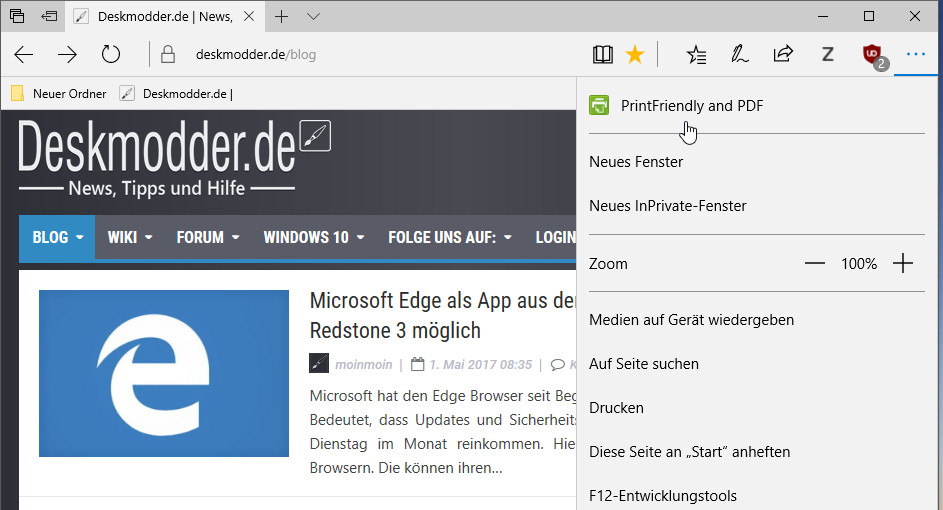Click the 100% zoom value
The height and width of the screenshot is (510, 943).
[x=859, y=263]
